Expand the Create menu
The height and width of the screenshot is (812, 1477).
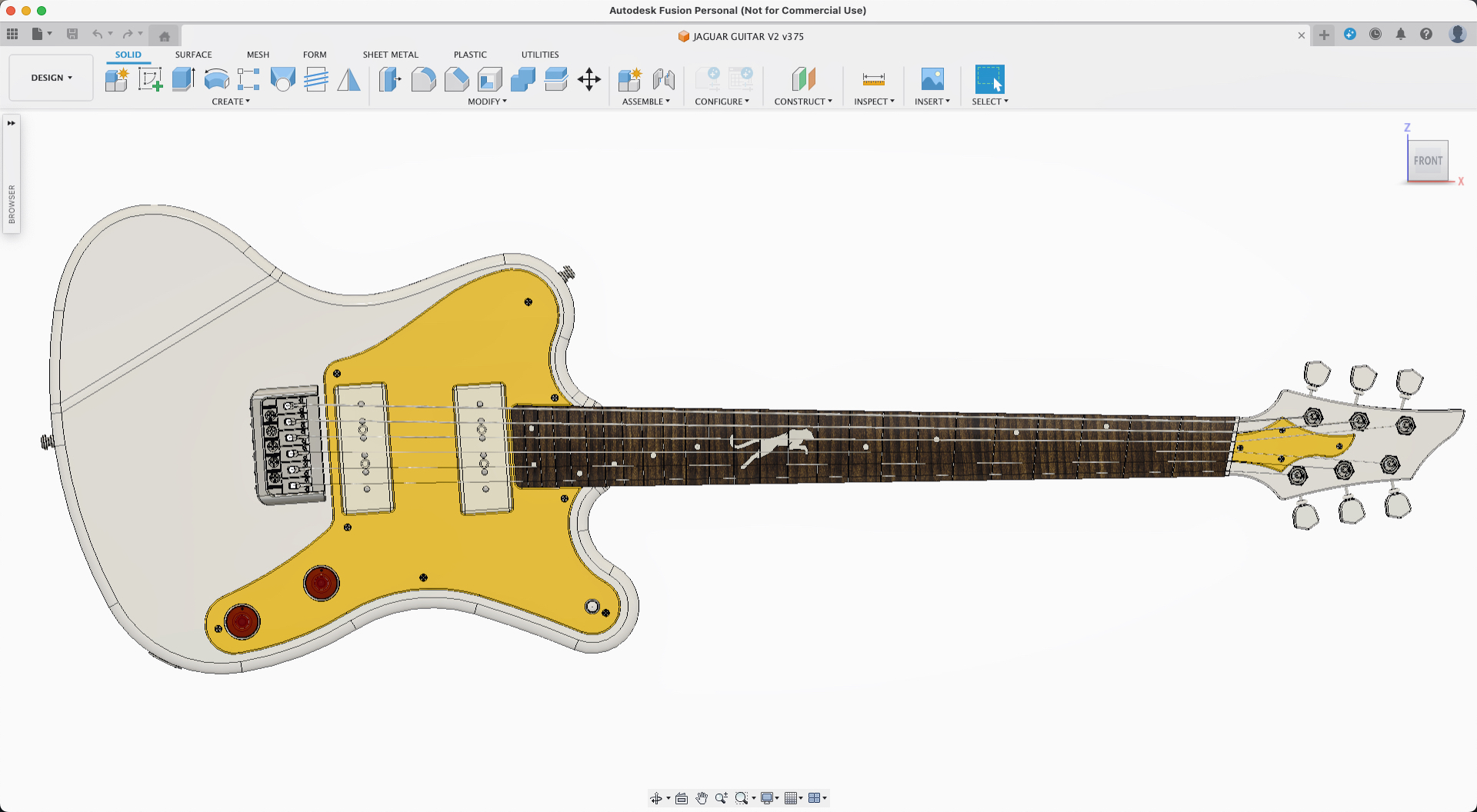click(x=231, y=101)
